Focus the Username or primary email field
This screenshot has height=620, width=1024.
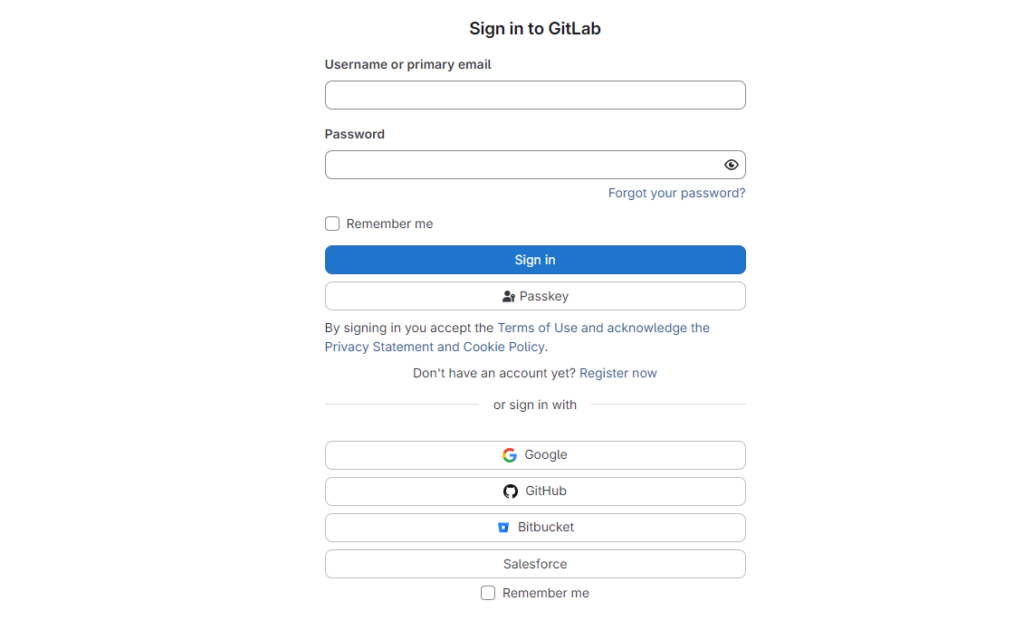535,95
